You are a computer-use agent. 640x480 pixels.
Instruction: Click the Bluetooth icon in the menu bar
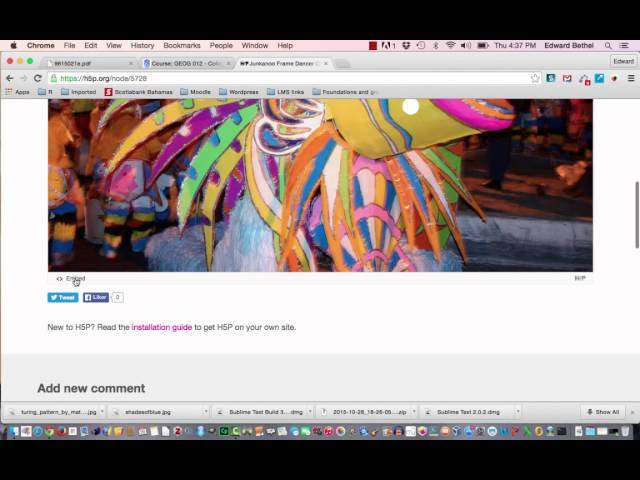(436, 45)
